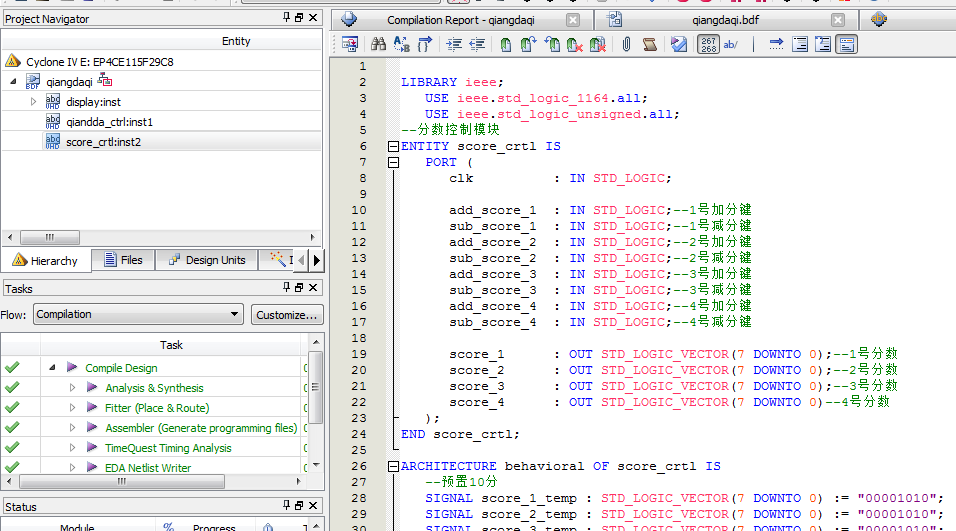Pin the Project Navigator panel
This screenshot has width=956, height=531.
point(285,18)
